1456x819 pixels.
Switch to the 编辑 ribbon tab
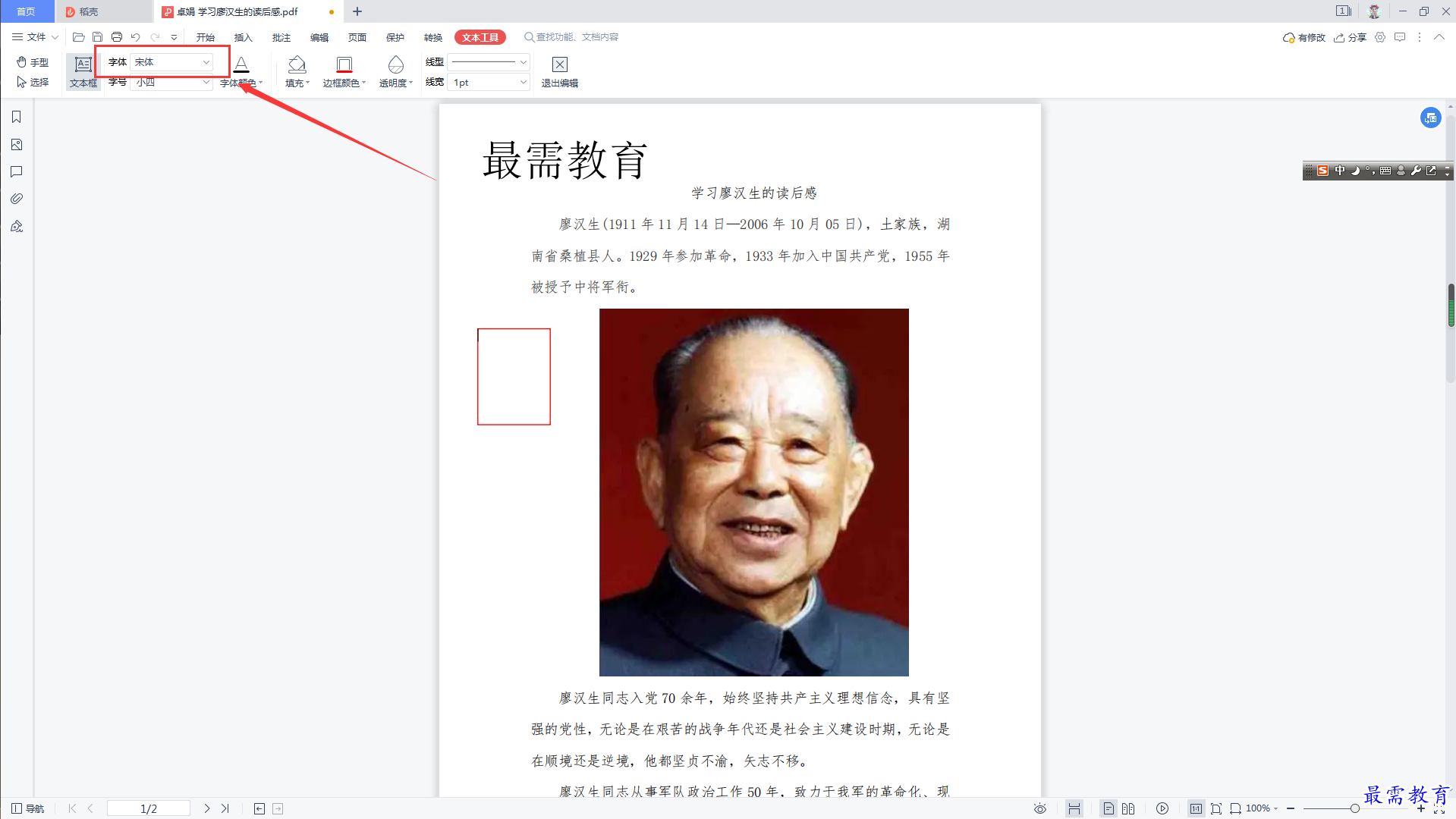(319, 37)
